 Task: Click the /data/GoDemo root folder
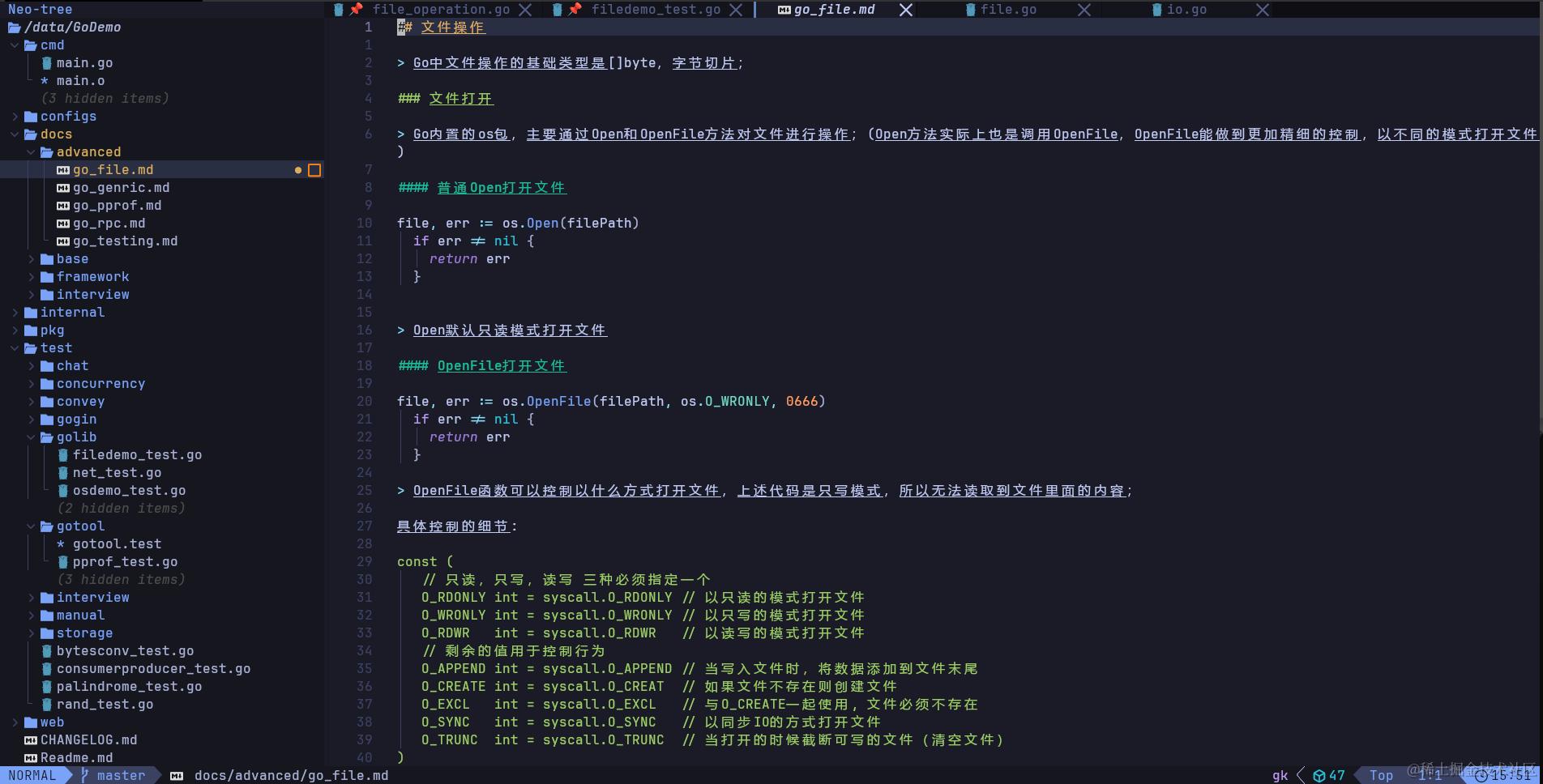click(72, 28)
